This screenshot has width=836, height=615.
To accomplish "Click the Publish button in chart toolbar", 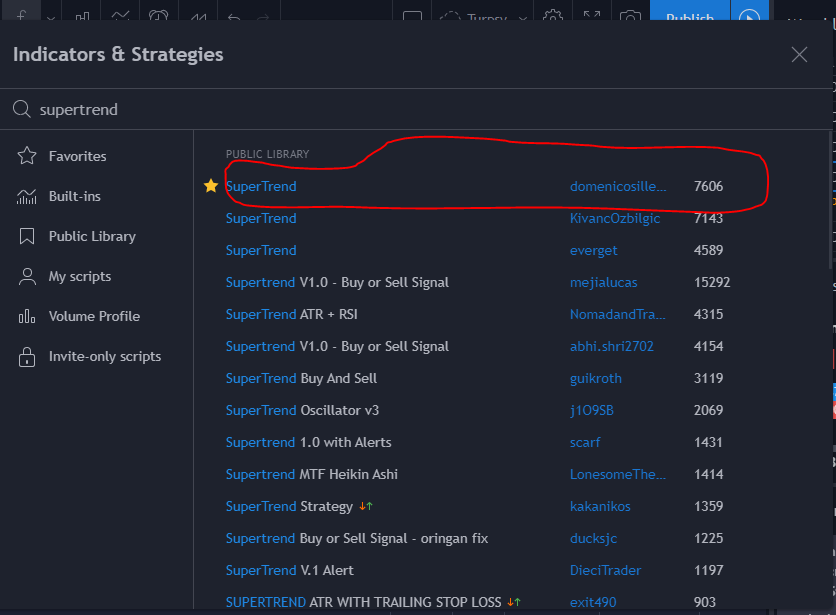I will pyautogui.click(x=689, y=11).
